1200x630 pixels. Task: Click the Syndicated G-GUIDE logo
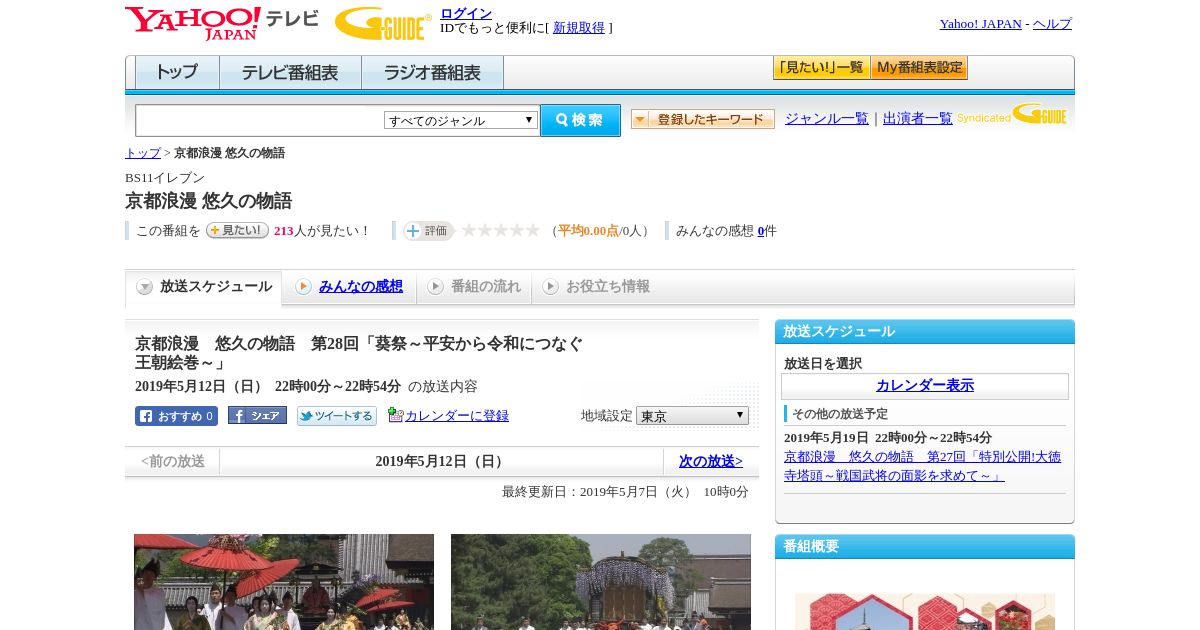(1012, 115)
